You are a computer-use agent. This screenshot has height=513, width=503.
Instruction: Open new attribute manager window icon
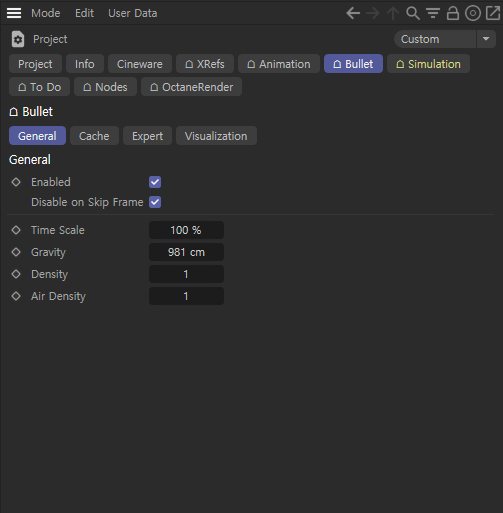pos(493,13)
